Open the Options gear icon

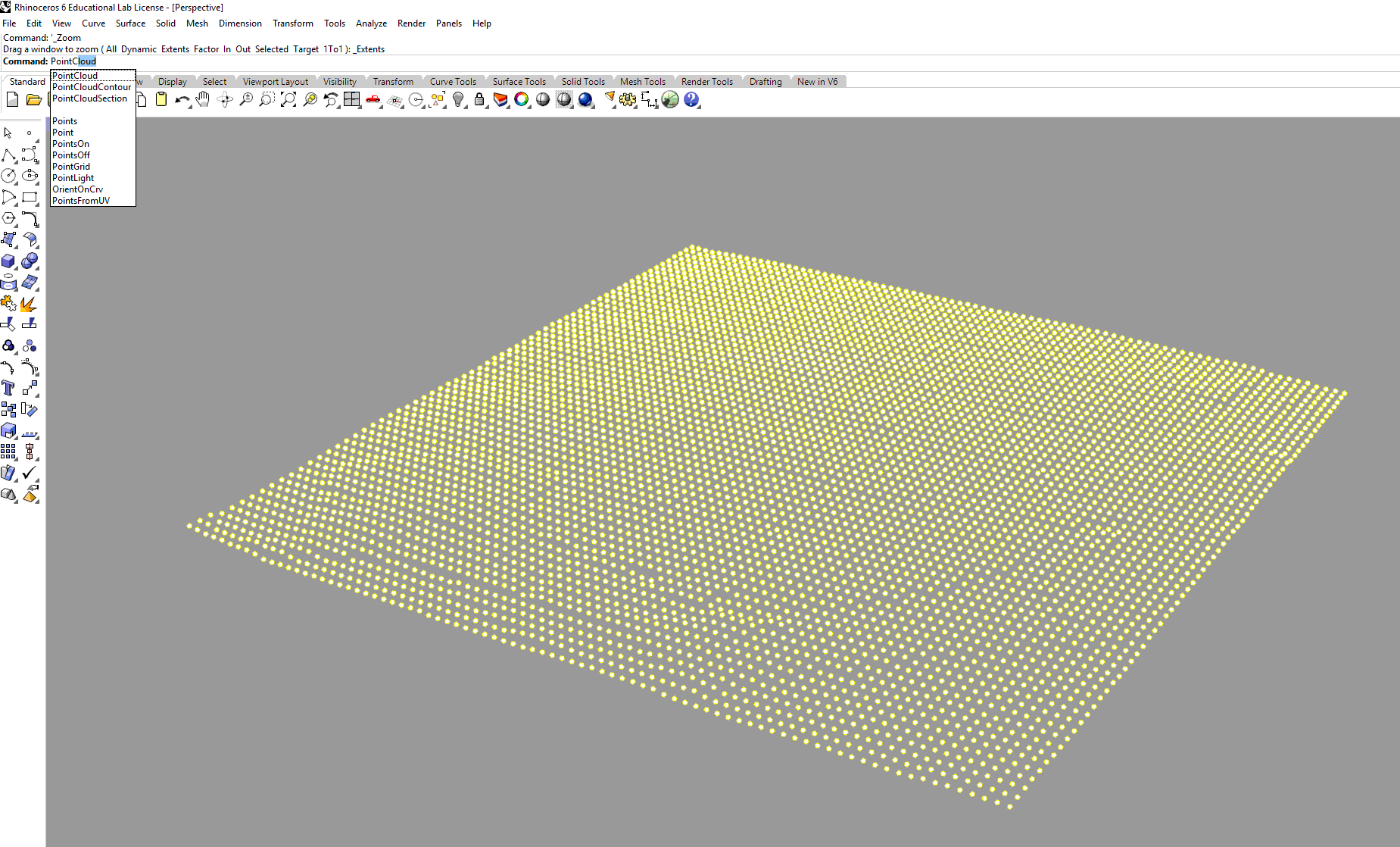click(628, 100)
